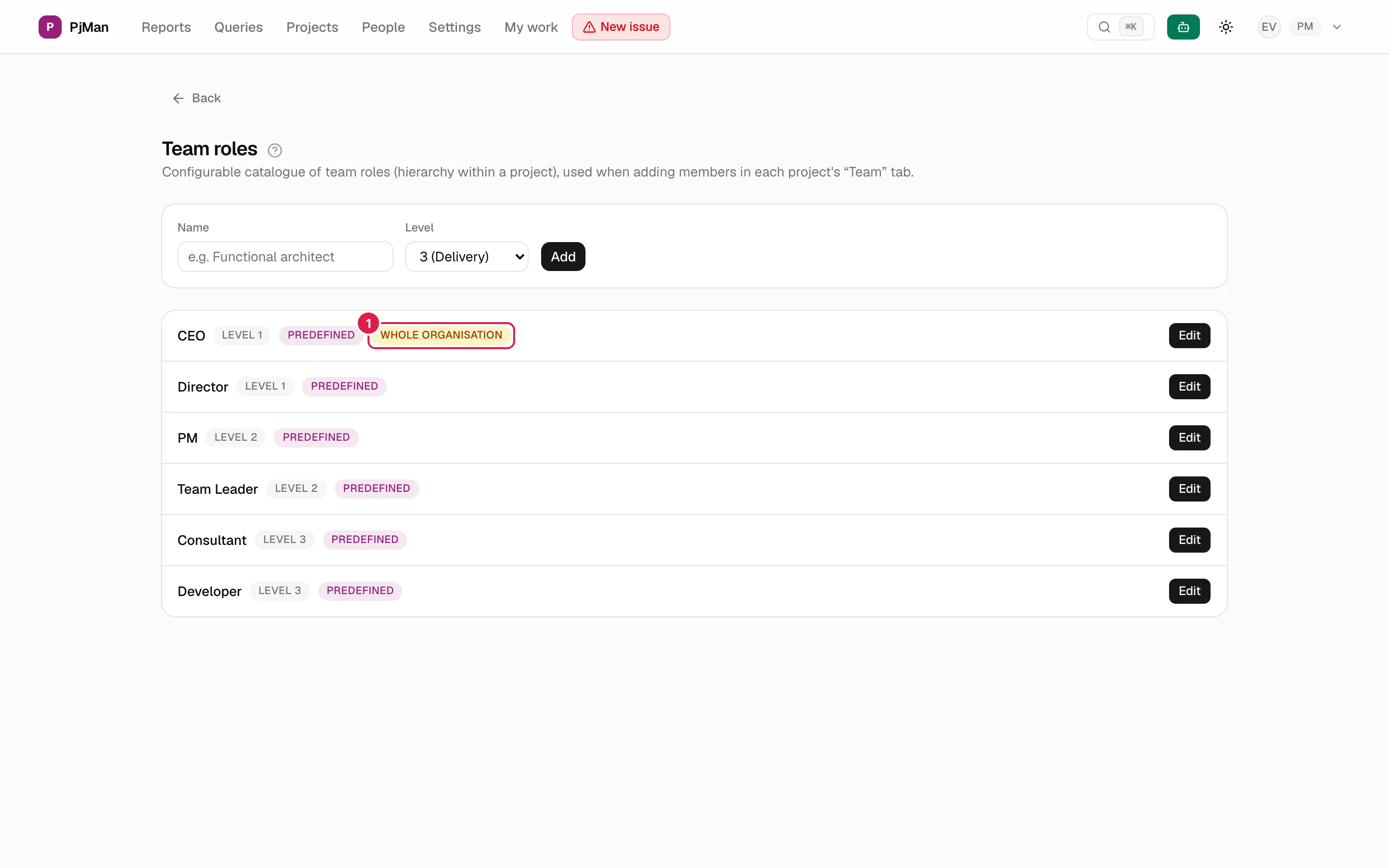Open the search magnifier icon
Screen dimensions: 1389x868
(x=1104, y=27)
